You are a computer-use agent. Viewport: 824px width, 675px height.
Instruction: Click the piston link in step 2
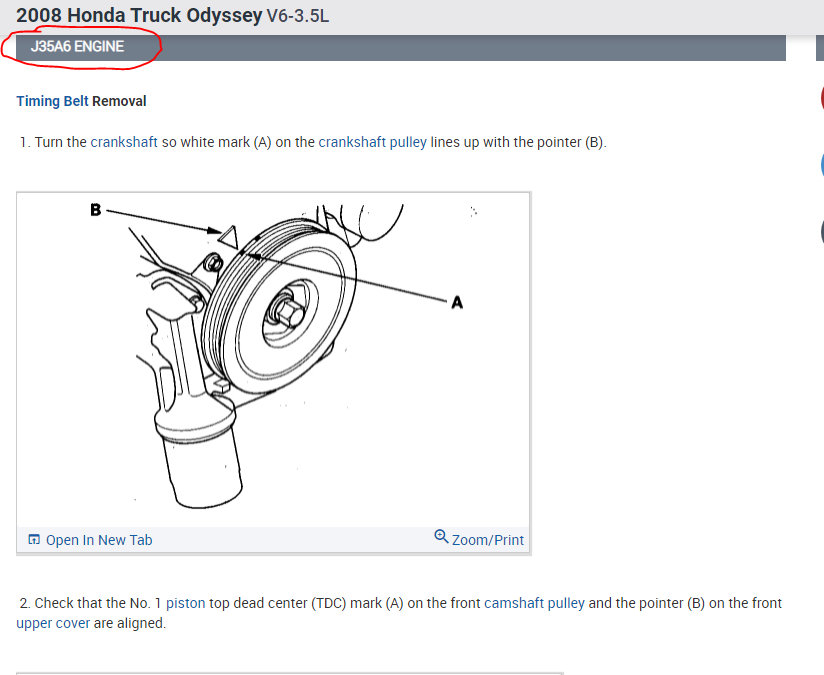pos(186,603)
